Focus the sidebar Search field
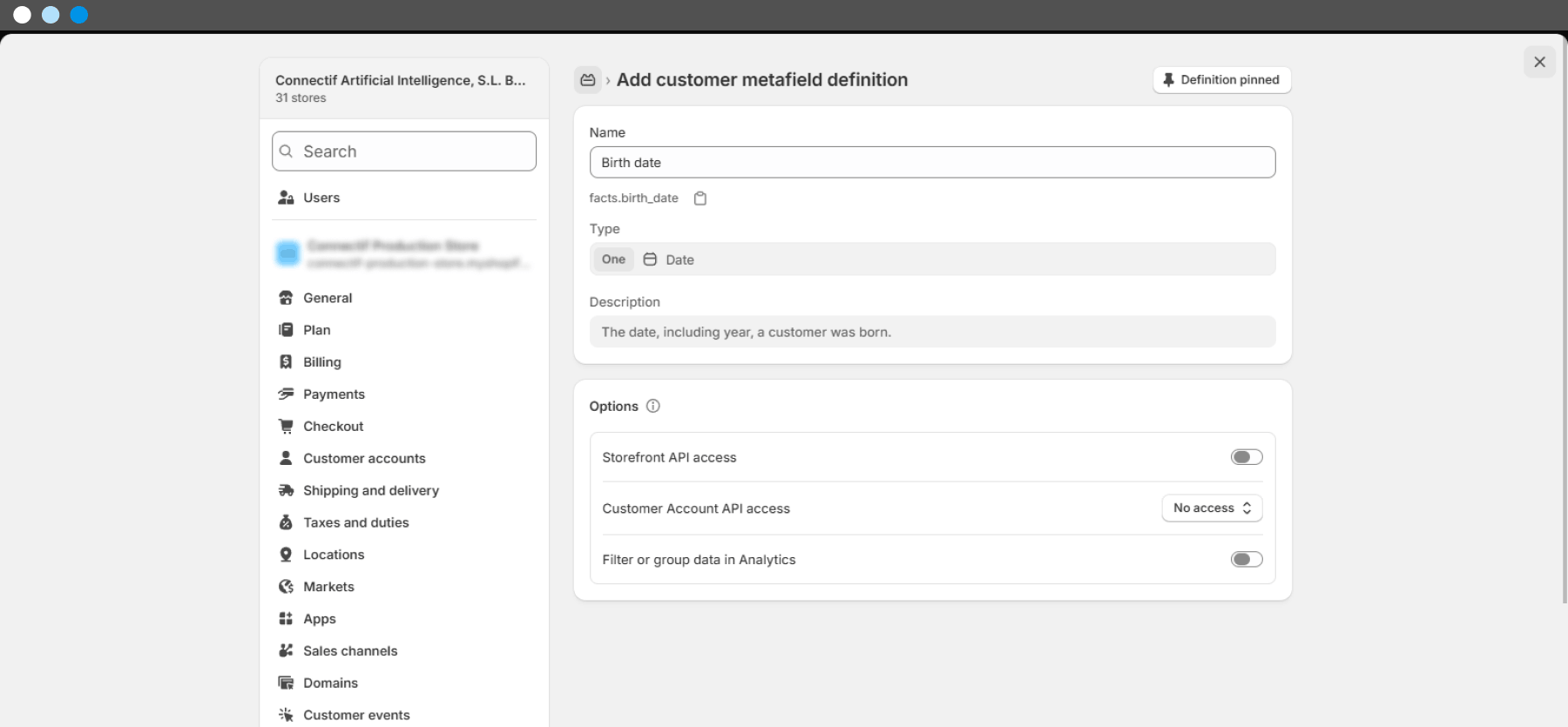 (404, 151)
